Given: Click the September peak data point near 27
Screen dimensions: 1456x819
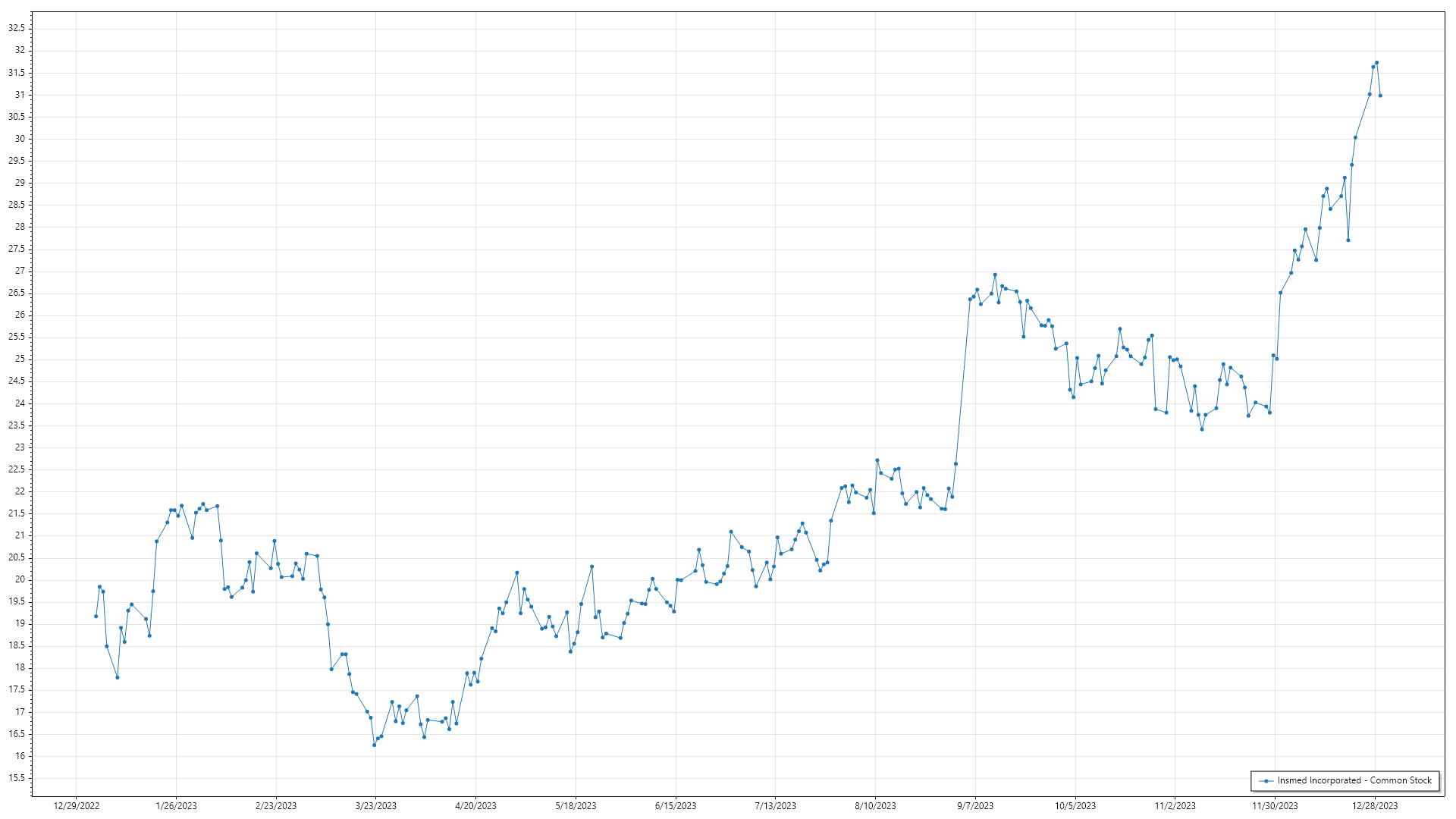Looking at the screenshot, I should [x=995, y=275].
